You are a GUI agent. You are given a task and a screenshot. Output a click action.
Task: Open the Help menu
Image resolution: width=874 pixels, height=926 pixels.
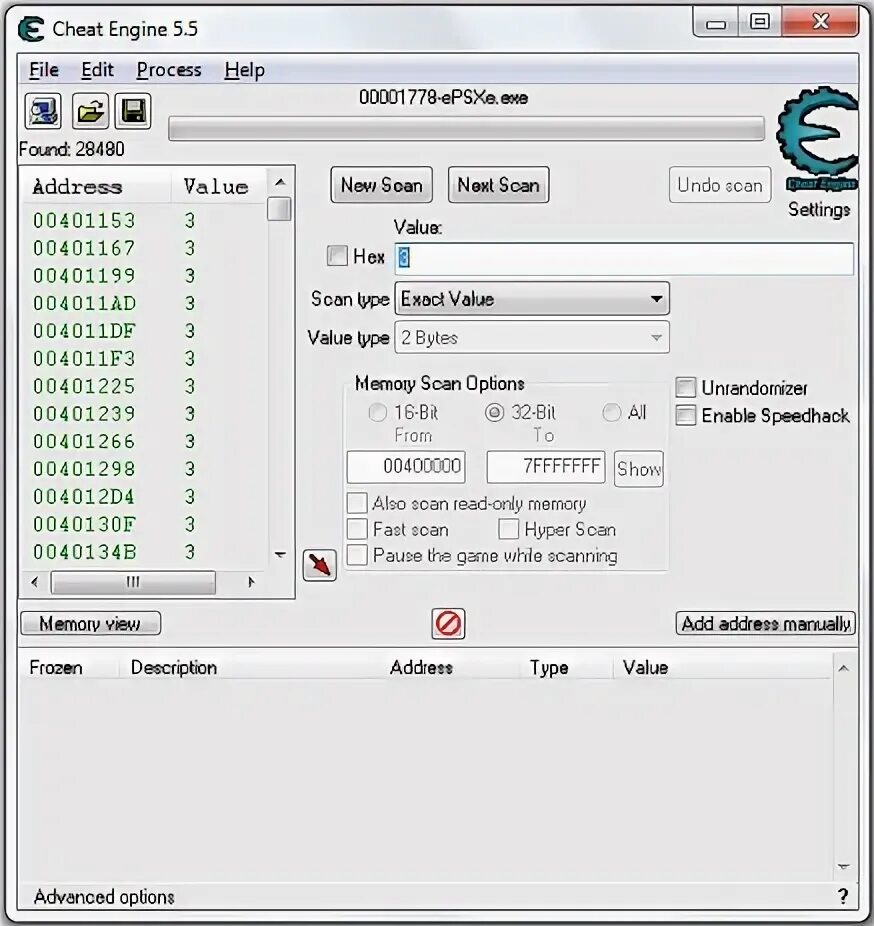244,70
